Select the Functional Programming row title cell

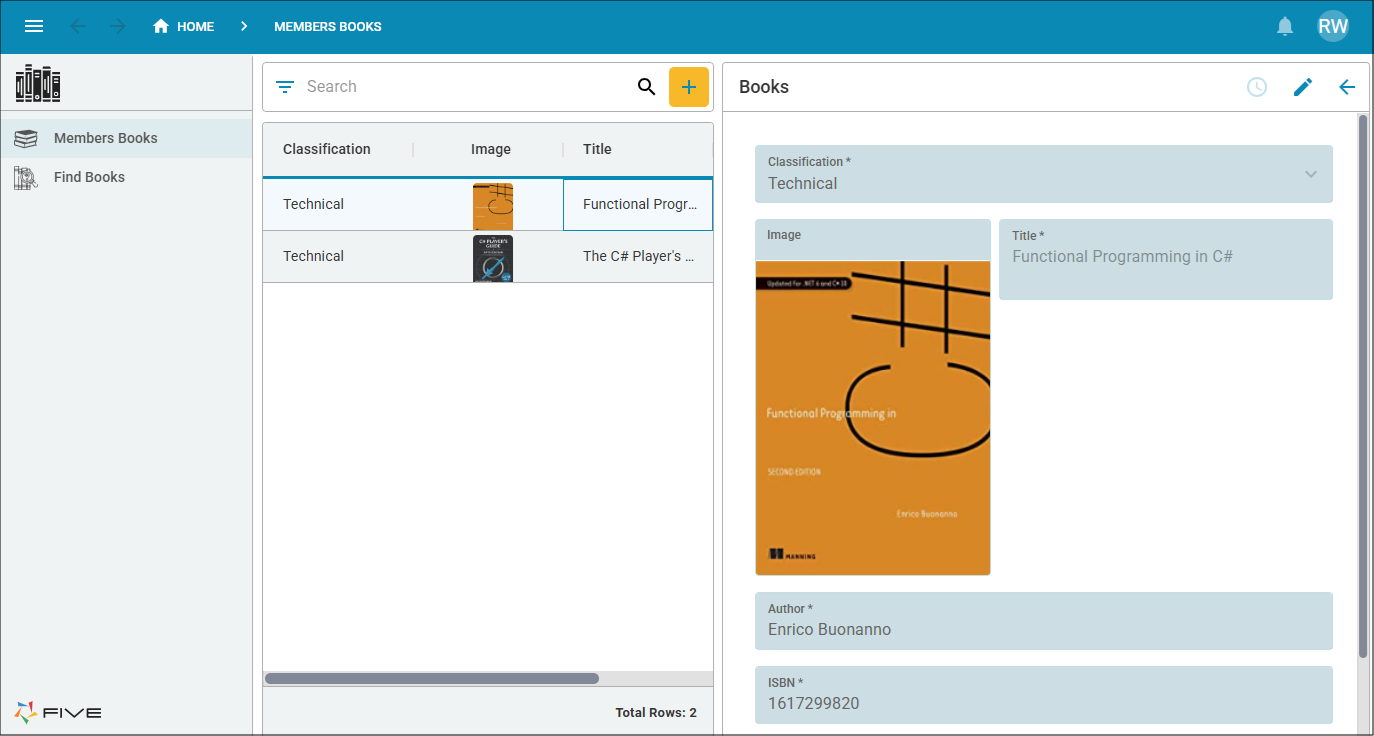[x=638, y=204]
